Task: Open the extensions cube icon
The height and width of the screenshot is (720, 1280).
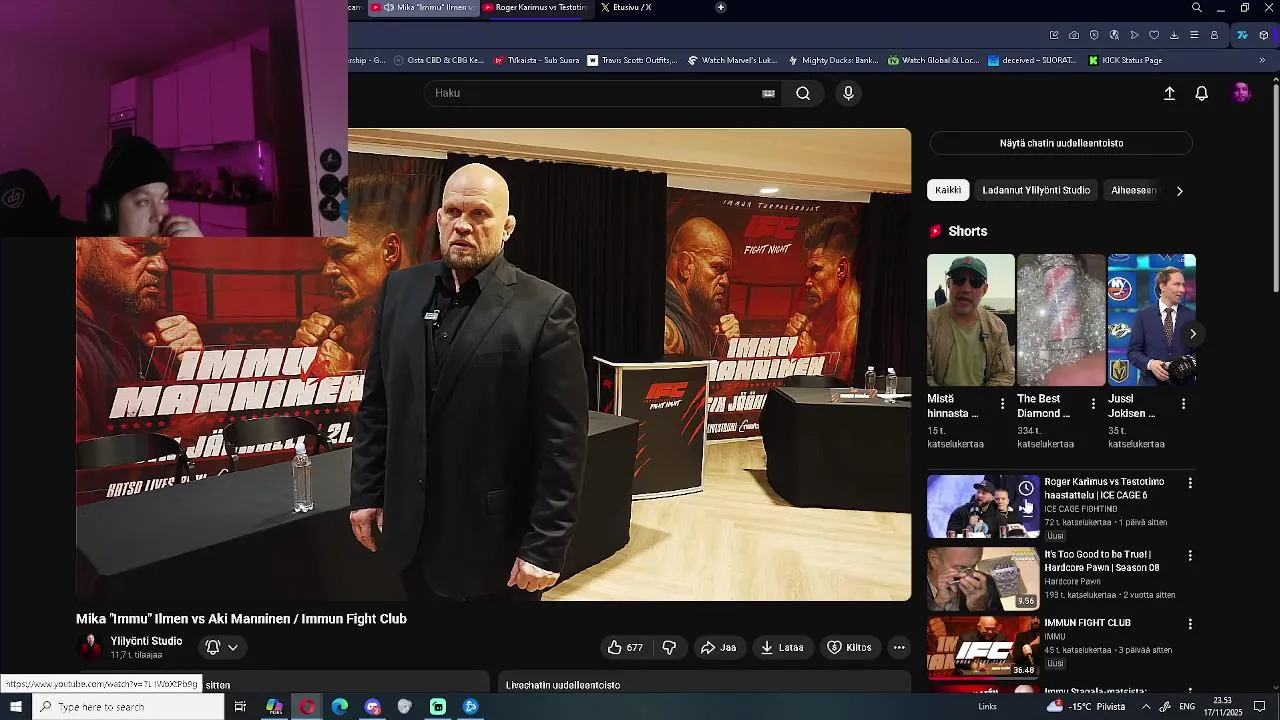Action: 1264,35
